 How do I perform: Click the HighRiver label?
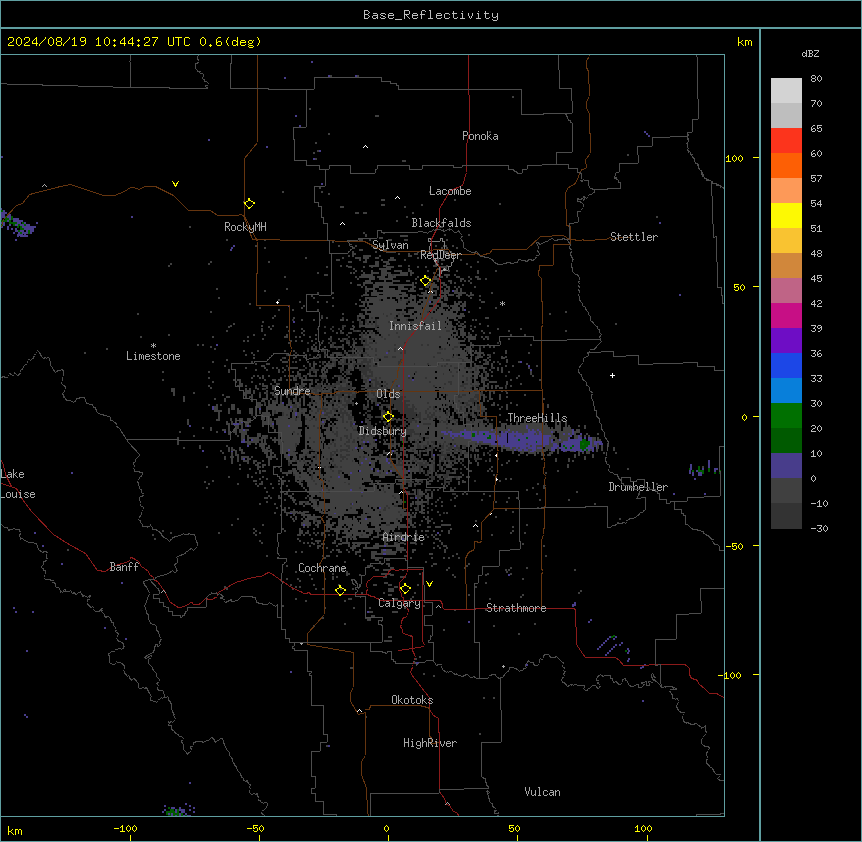tap(429, 743)
